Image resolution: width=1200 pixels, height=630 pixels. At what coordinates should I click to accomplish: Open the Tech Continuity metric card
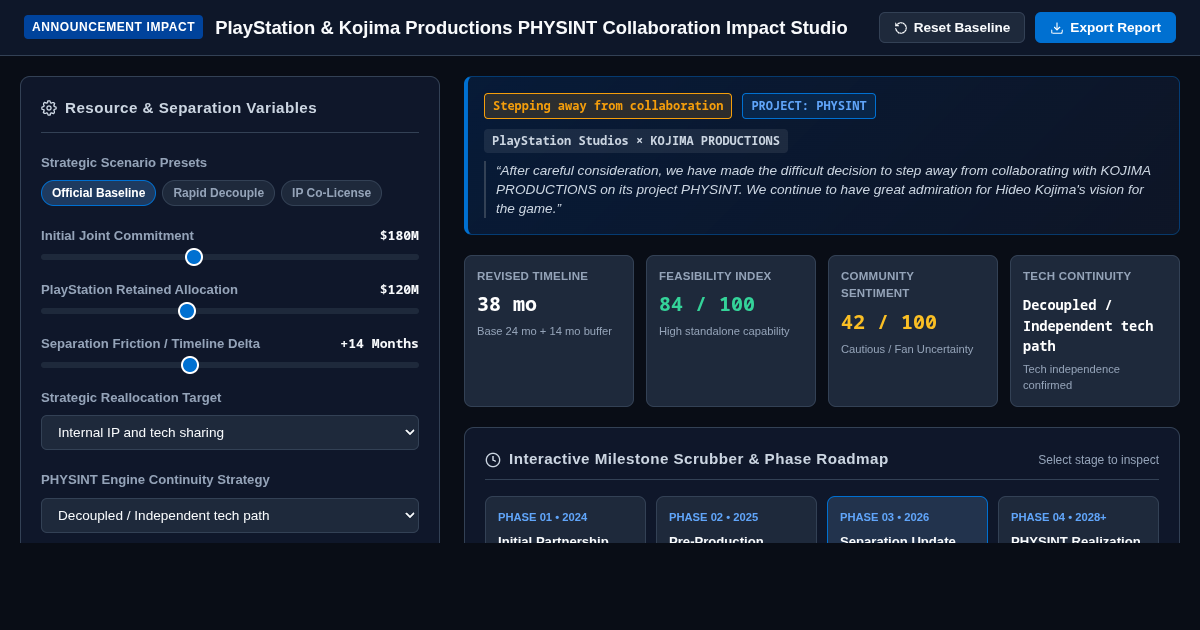click(1095, 331)
